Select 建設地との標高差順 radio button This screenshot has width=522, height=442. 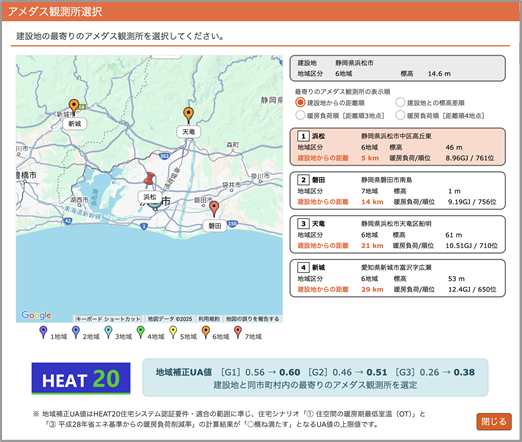click(400, 102)
